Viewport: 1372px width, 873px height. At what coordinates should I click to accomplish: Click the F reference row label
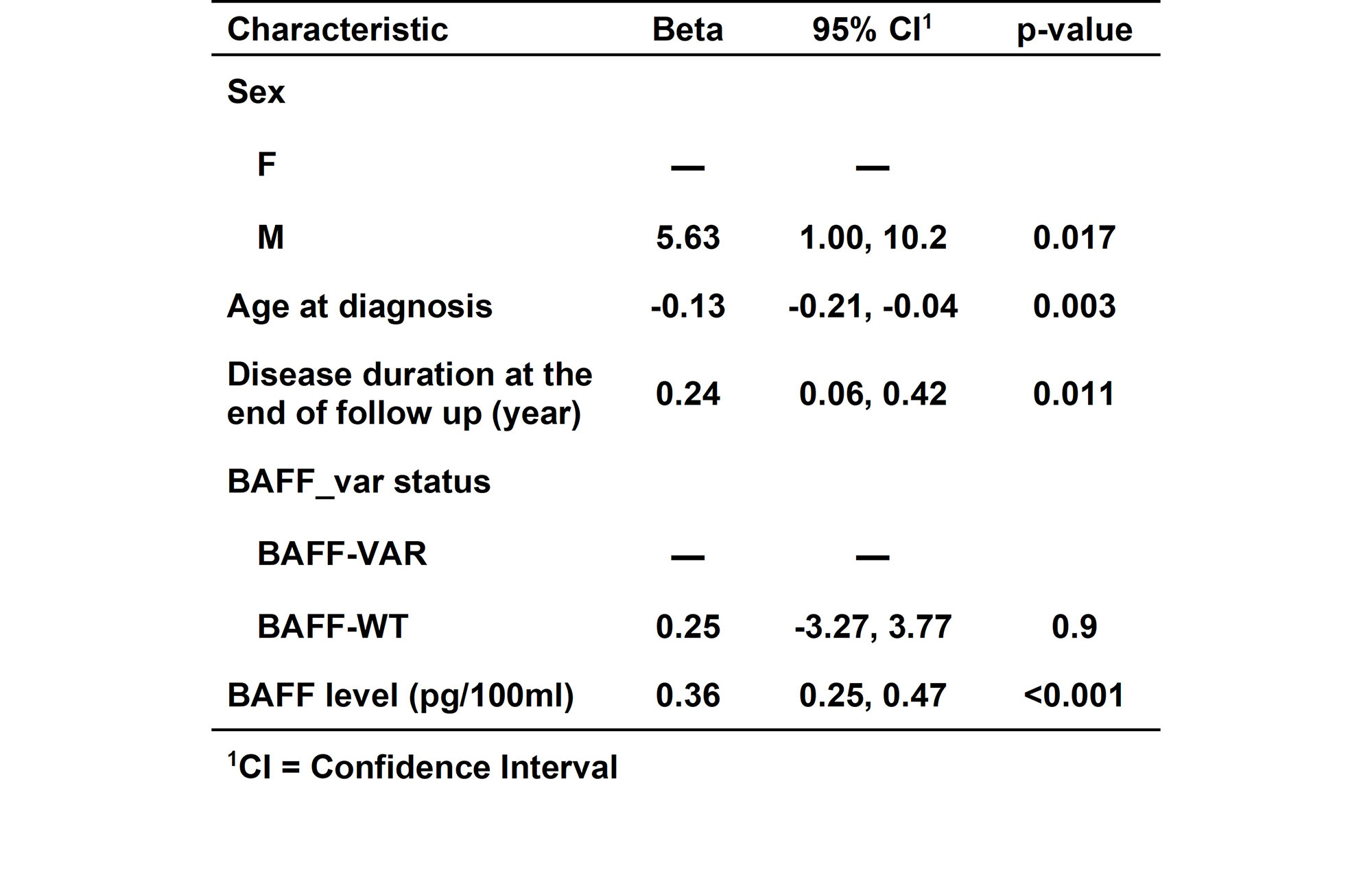(x=266, y=165)
